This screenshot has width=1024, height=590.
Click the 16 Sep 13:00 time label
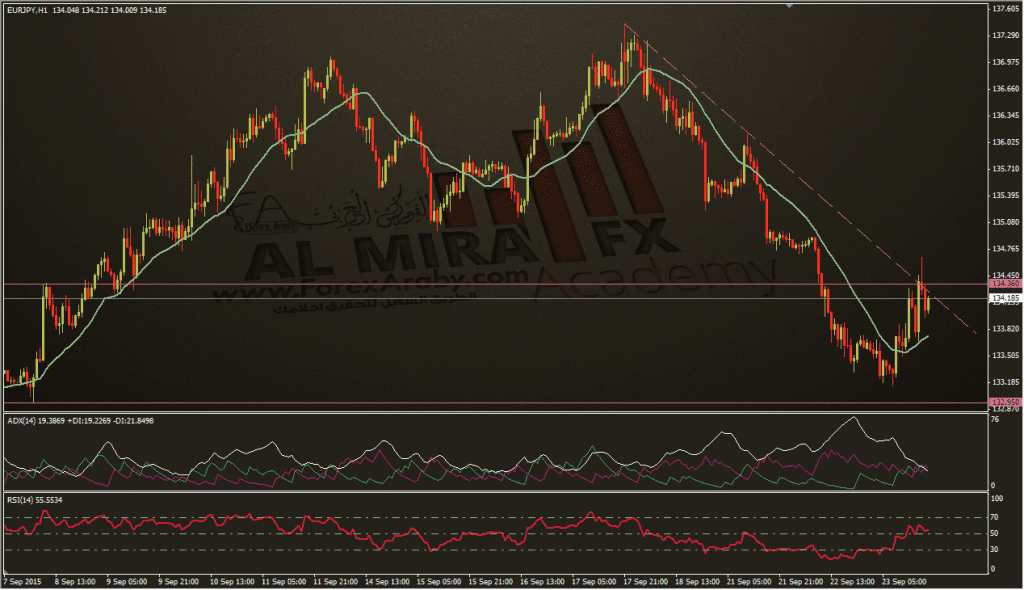(x=542, y=582)
